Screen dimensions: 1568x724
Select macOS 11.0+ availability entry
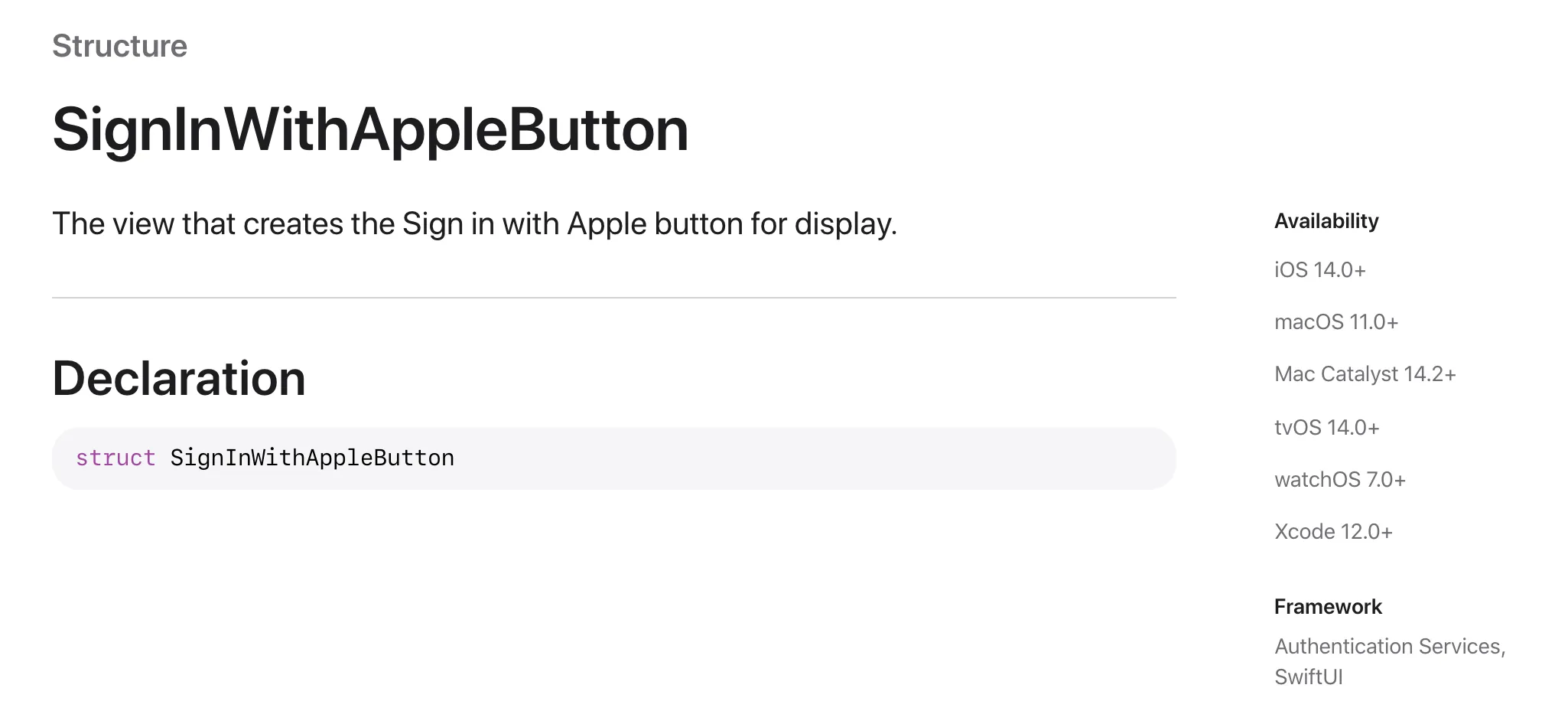(x=1336, y=322)
